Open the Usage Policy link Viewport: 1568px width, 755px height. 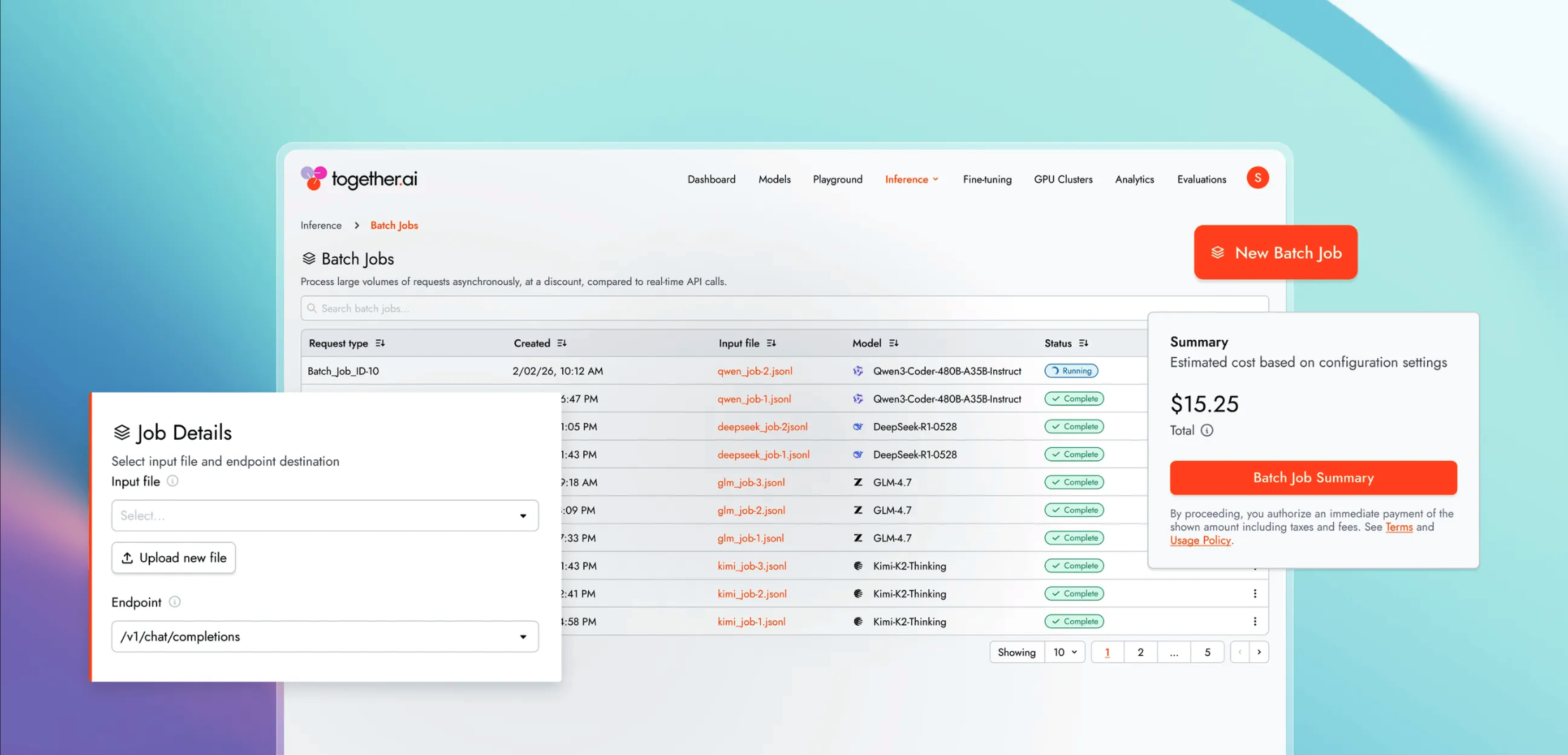coord(1200,540)
